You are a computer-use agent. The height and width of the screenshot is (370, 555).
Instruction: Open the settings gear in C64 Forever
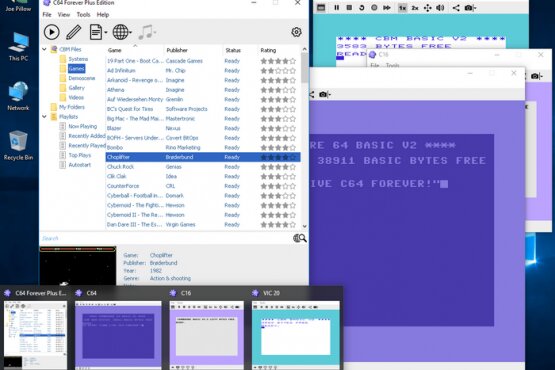[296, 32]
